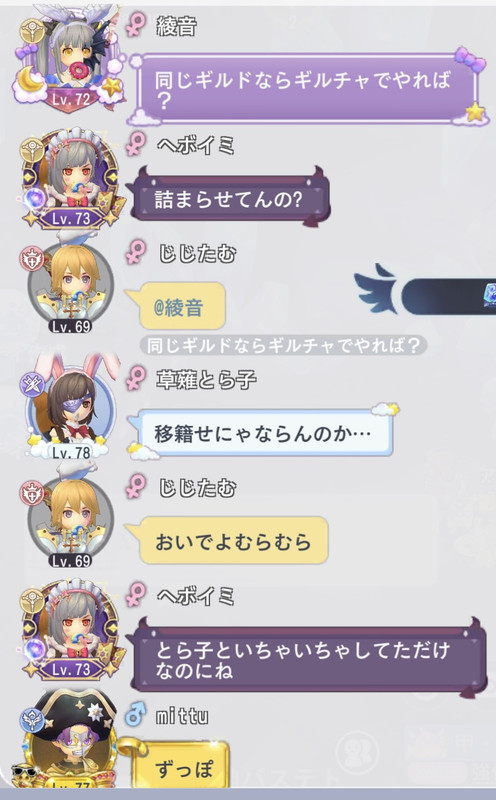Select the 詰まらせてんの? chat bubble

(x=228, y=198)
